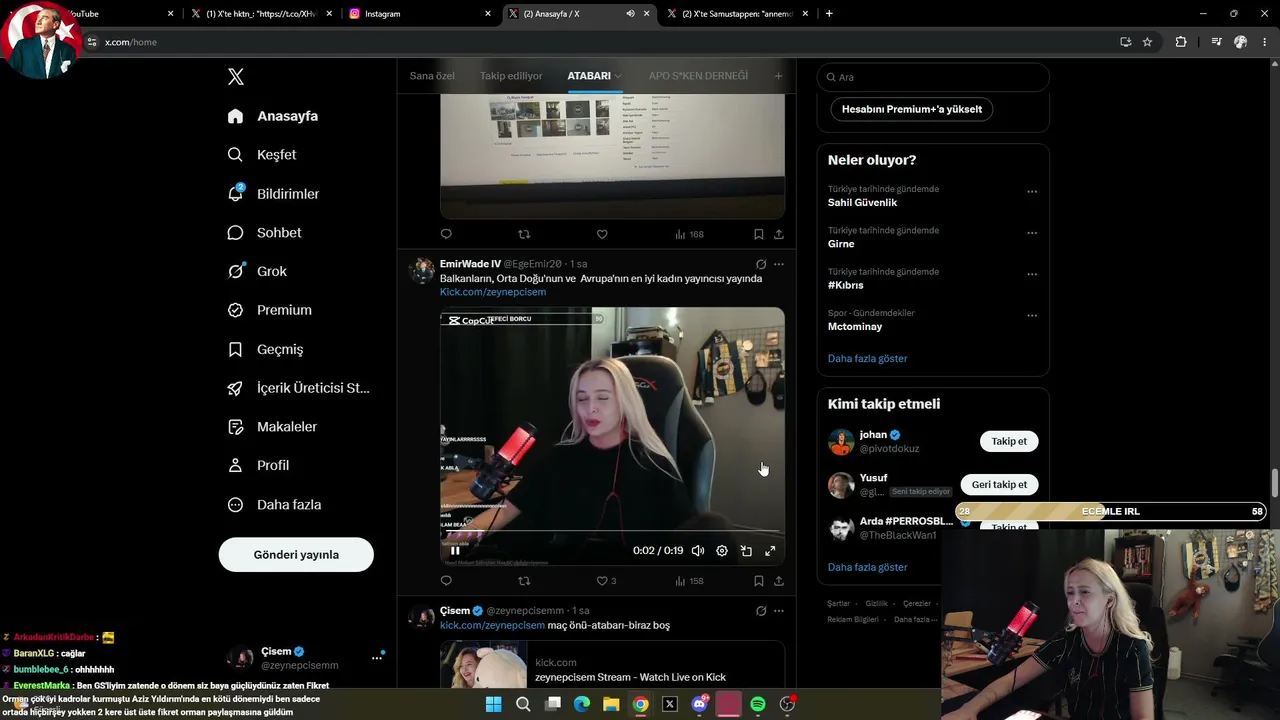Open Chrome extensions puzzle icon

[x=1181, y=42]
